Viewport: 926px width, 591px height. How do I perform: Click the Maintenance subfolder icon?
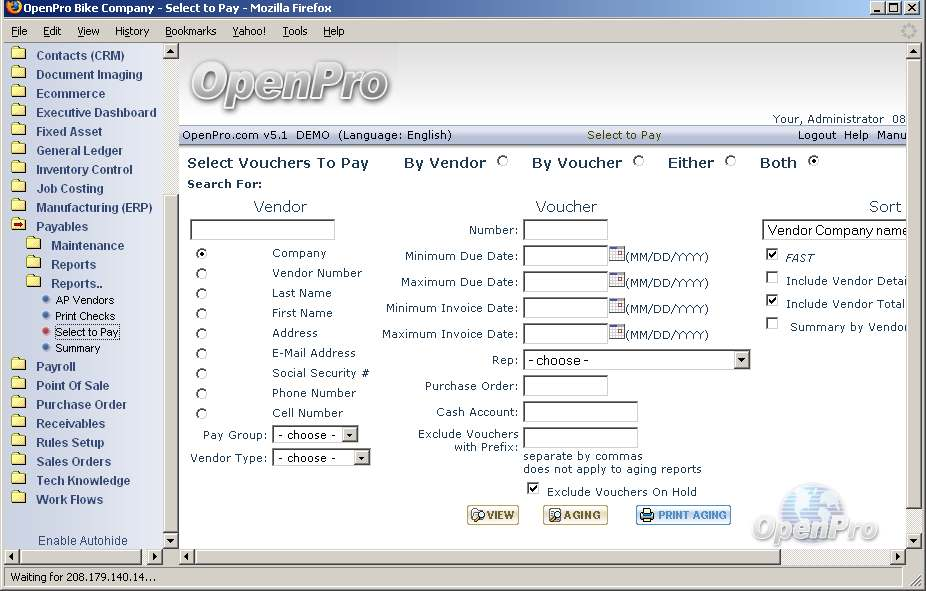click(34, 243)
